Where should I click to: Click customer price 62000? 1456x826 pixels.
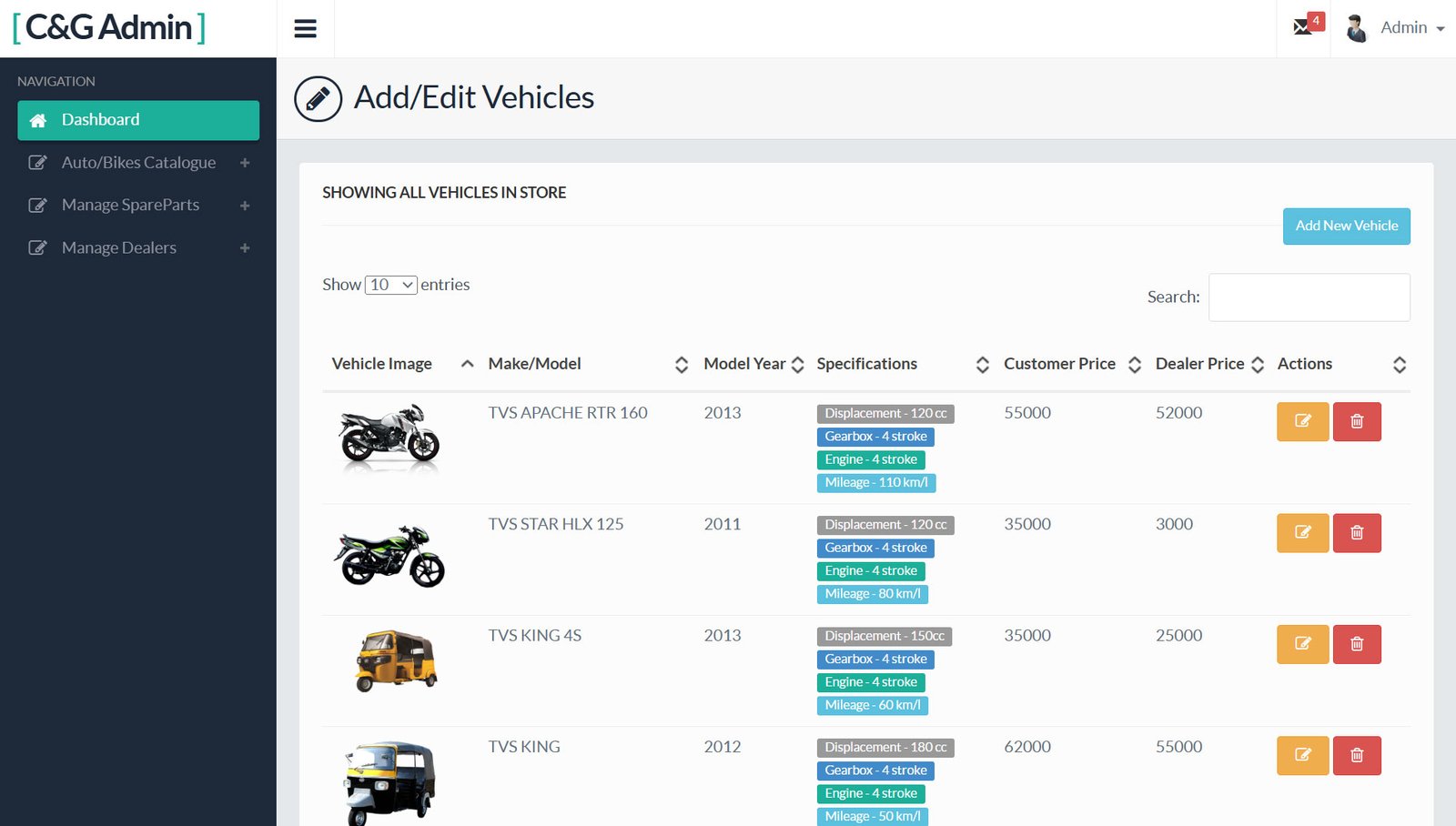[x=1027, y=747]
